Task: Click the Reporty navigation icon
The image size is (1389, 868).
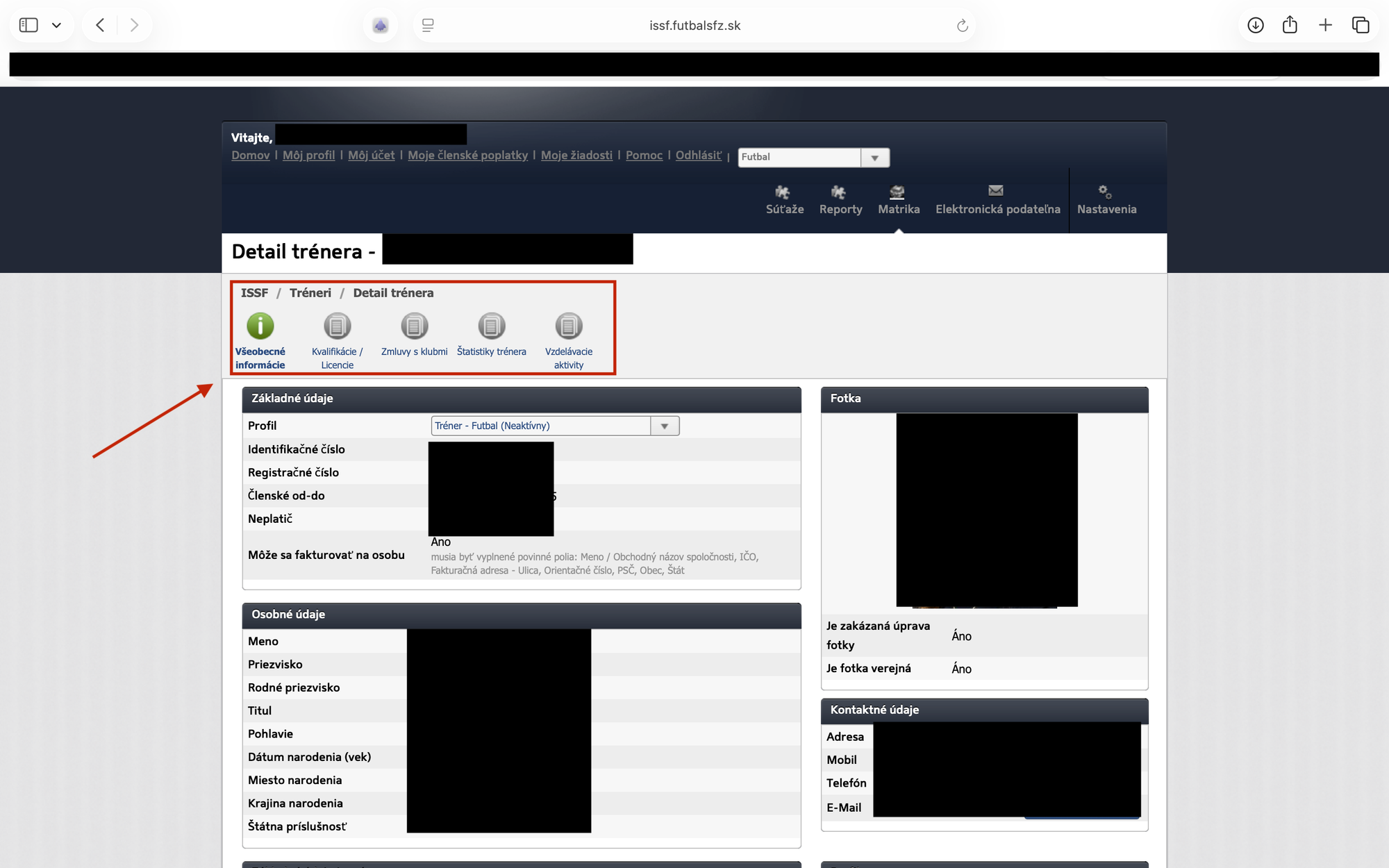Action: pyautogui.click(x=839, y=192)
